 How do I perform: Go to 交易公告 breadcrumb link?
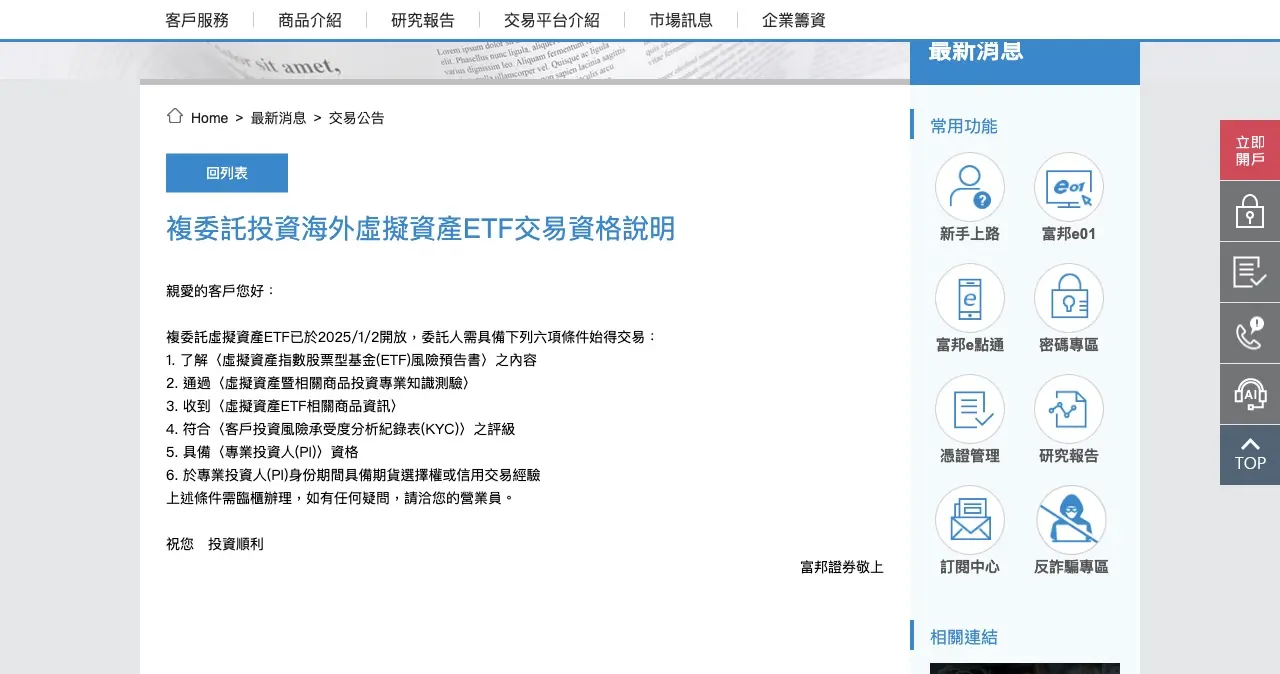tap(357, 118)
